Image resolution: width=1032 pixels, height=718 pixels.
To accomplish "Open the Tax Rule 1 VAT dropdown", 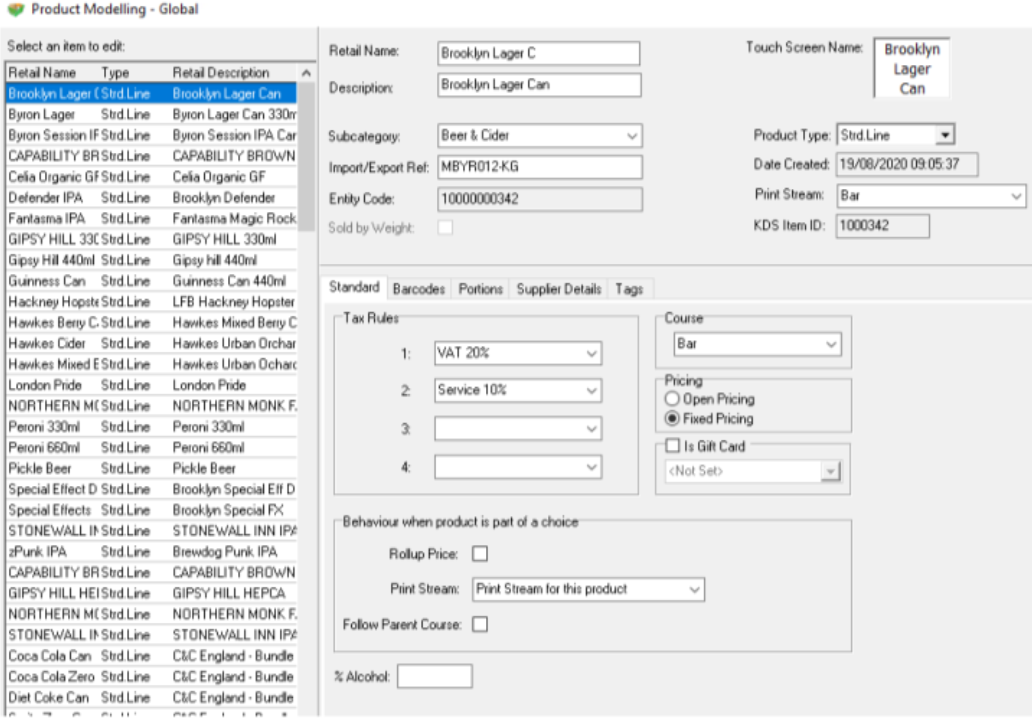I will click(x=592, y=353).
